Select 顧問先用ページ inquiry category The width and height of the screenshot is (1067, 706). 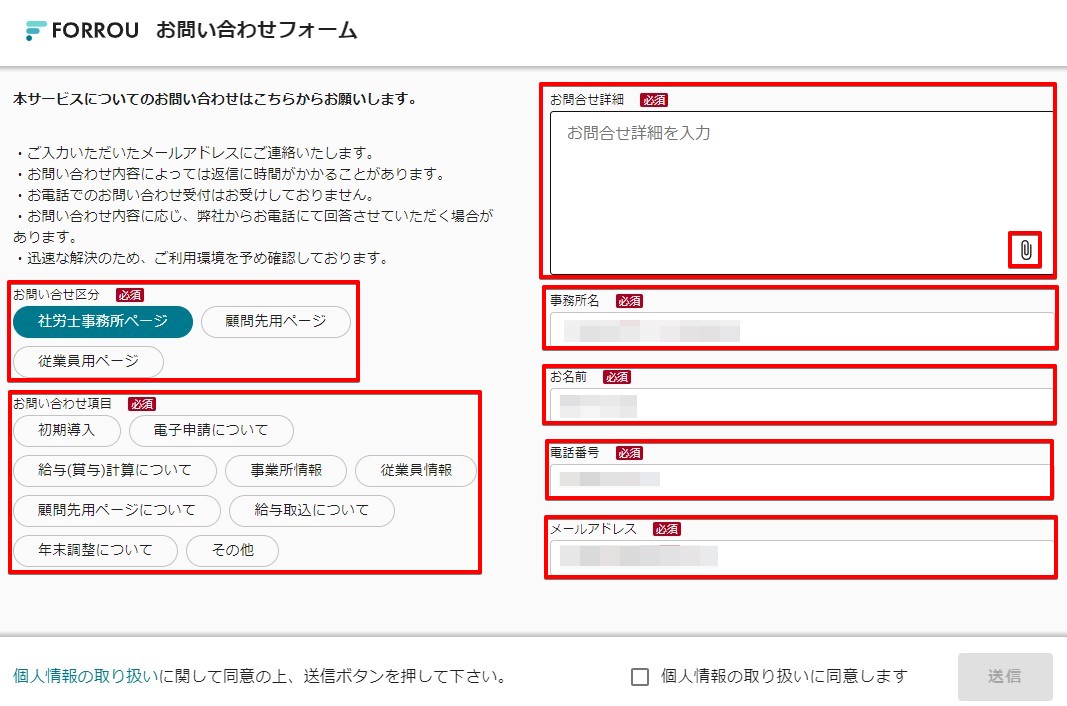pyautogui.click(x=276, y=321)
